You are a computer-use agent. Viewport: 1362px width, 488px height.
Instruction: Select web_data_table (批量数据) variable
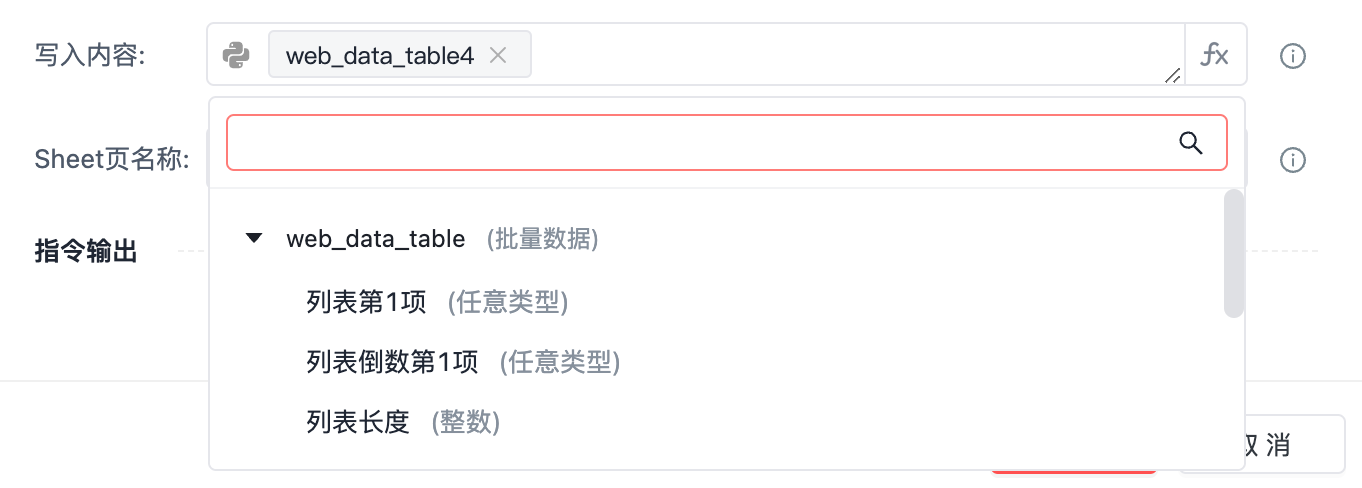[x=442, y=239]
